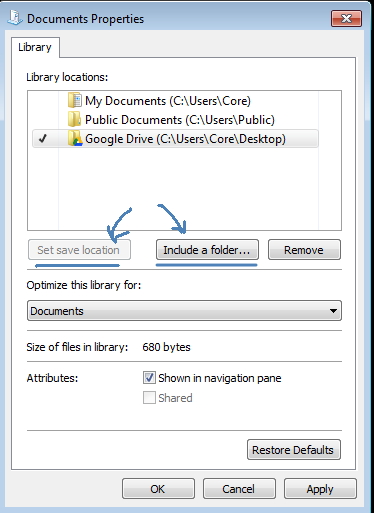
Task: Click the Cancel button
Action: coord(239,489)
